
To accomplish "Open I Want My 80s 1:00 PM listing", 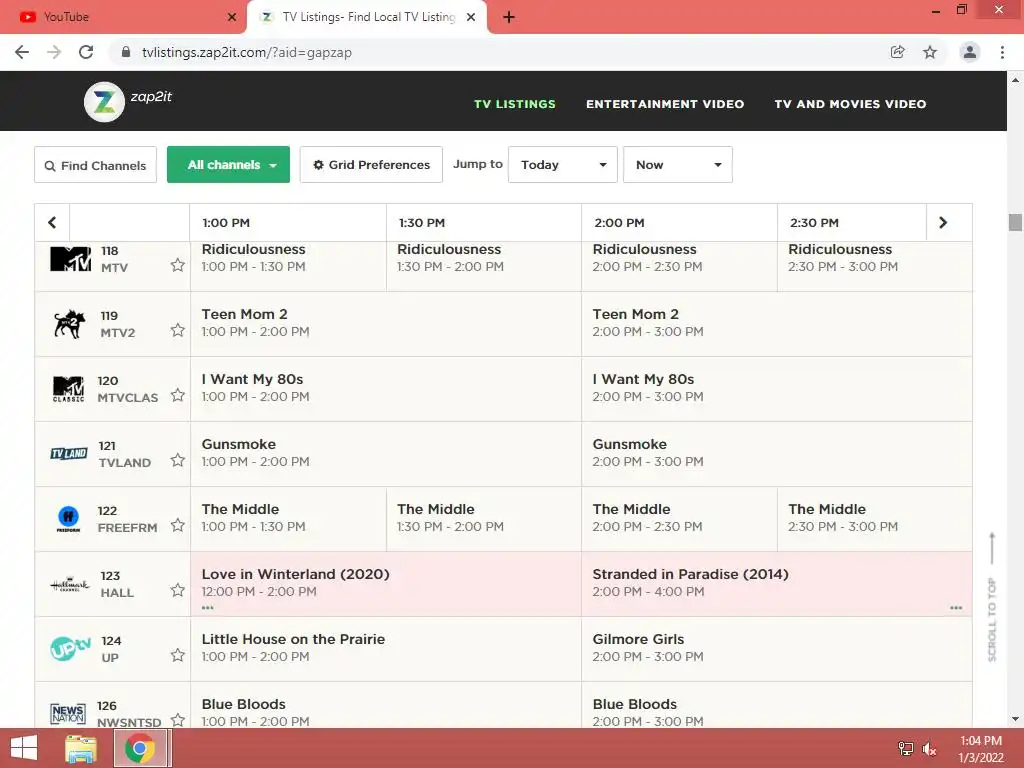I will click(x=386, y=389).
